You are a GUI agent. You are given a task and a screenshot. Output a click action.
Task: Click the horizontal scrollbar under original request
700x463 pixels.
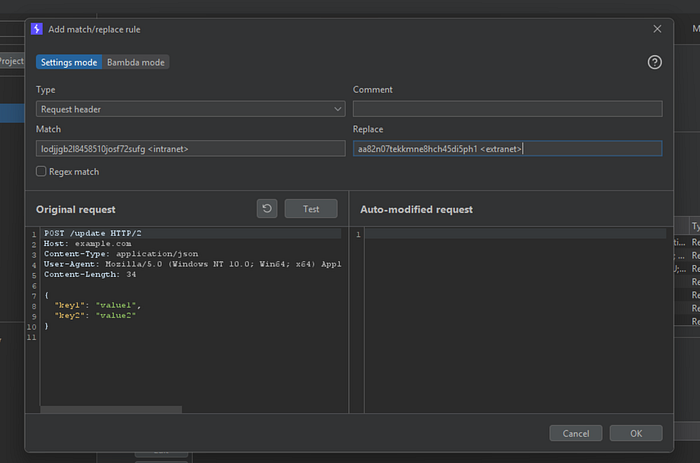point(111,409)
